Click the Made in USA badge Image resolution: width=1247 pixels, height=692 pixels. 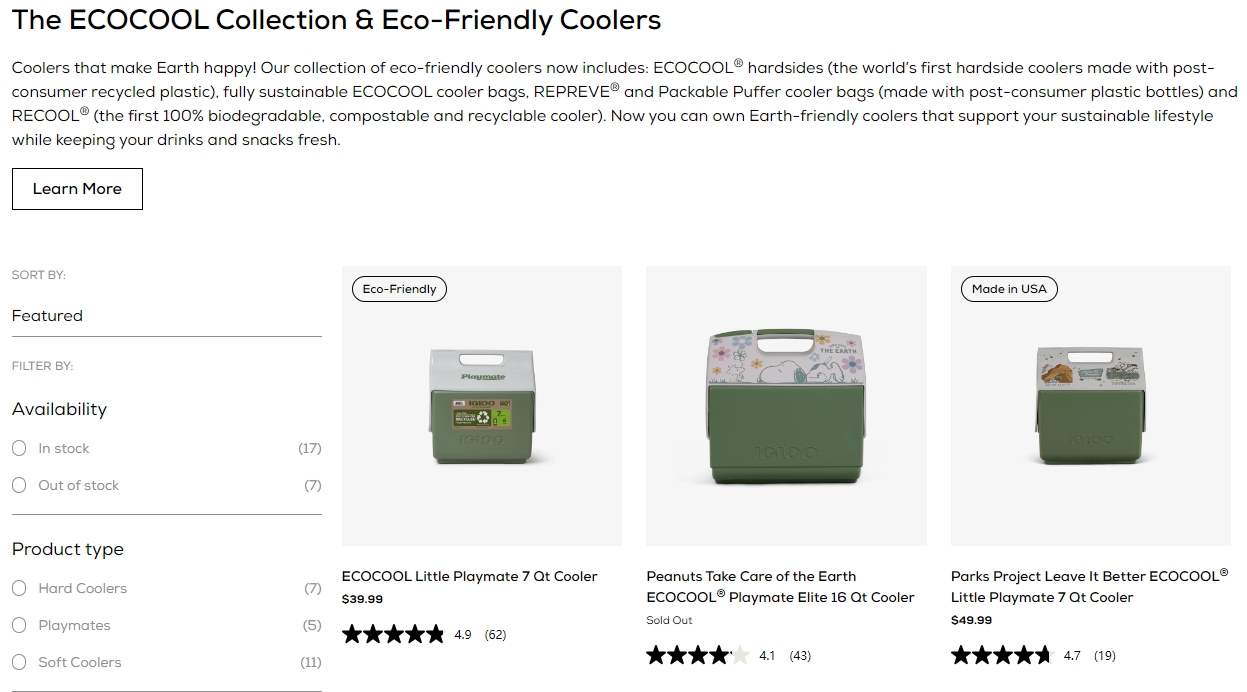tap(1009, 289)
